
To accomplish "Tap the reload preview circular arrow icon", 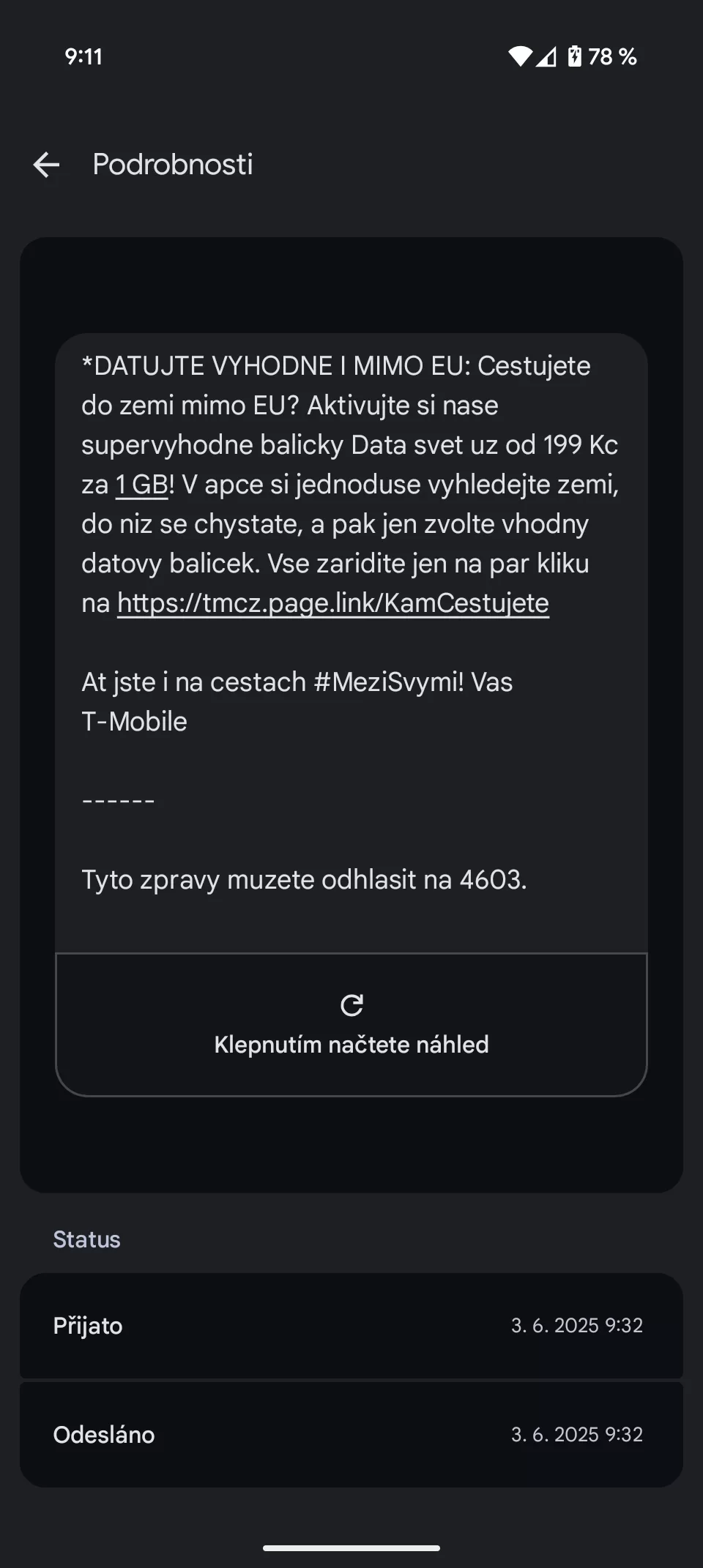I will 351,1005.
